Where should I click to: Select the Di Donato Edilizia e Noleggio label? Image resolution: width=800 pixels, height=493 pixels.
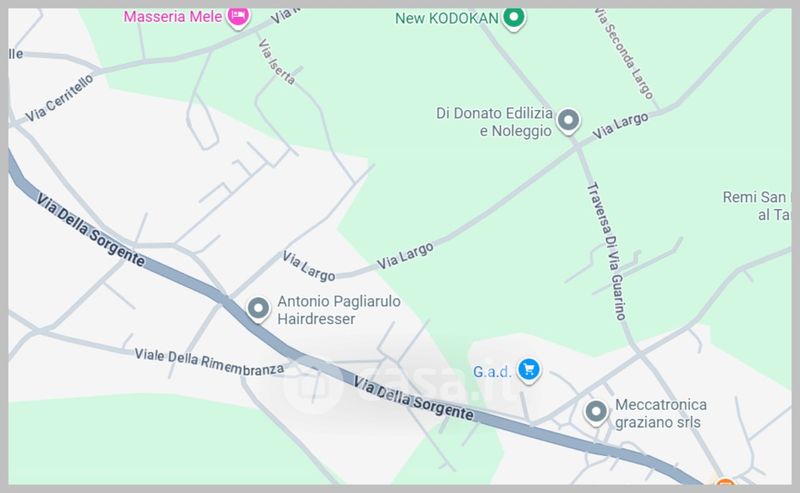coord(494,122)
